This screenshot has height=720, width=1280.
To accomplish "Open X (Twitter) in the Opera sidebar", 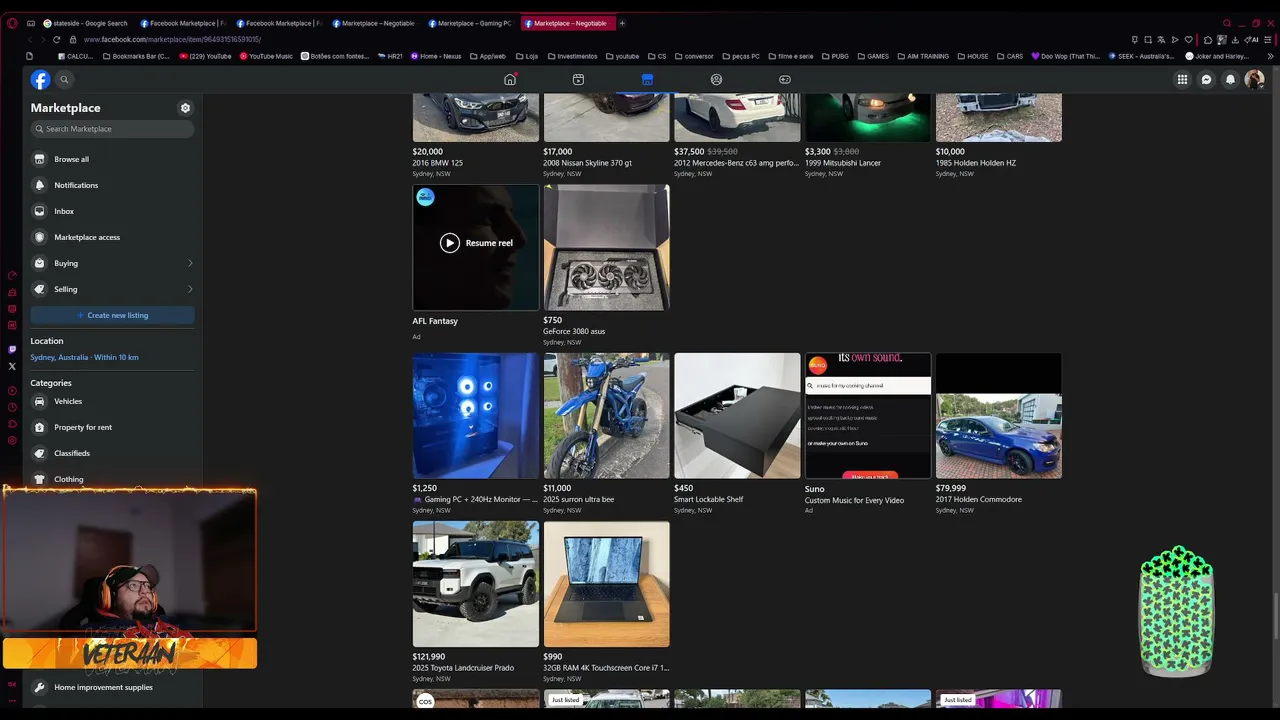I will (12, 366).
